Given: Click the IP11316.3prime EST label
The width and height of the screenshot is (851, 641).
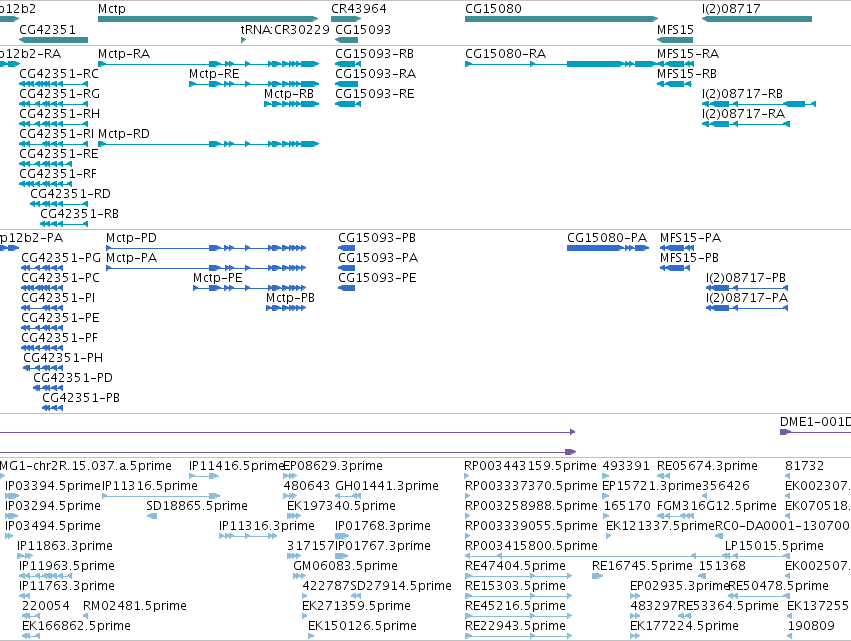Looking at the screenshot, I should [267, 526].
